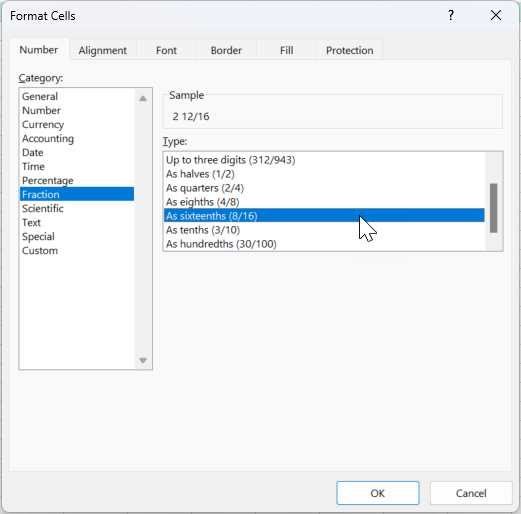Select General in the Category list
This screenshot has height=514, width=521.
tap(77, 96)
